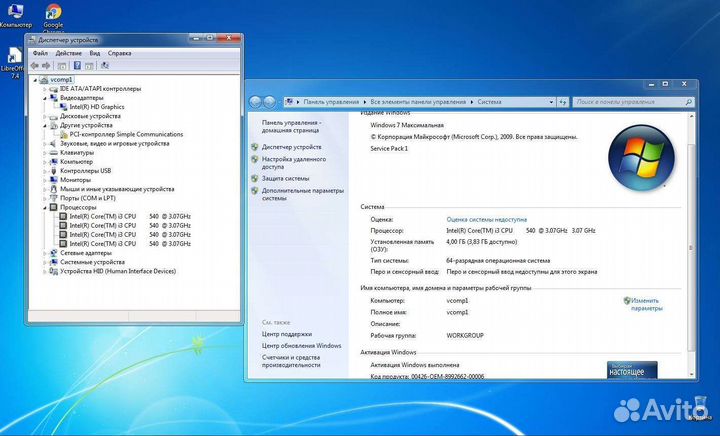Open Диспетчер устройств link in System sidebar

click(x=292, y=147)
